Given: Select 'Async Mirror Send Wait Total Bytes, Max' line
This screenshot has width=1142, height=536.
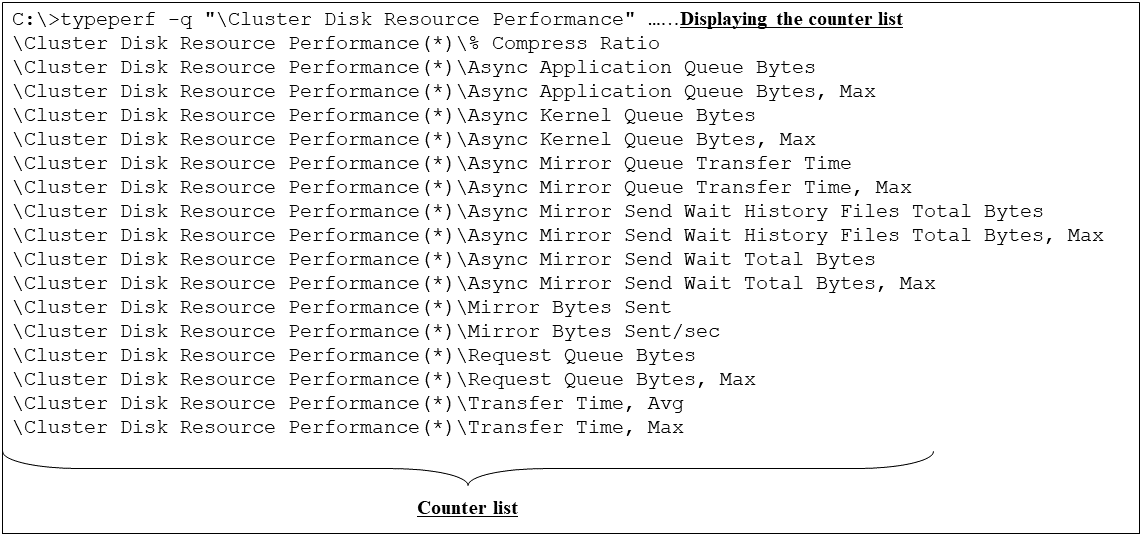Looking at the screenshot, I should click(x=475, y=284).
